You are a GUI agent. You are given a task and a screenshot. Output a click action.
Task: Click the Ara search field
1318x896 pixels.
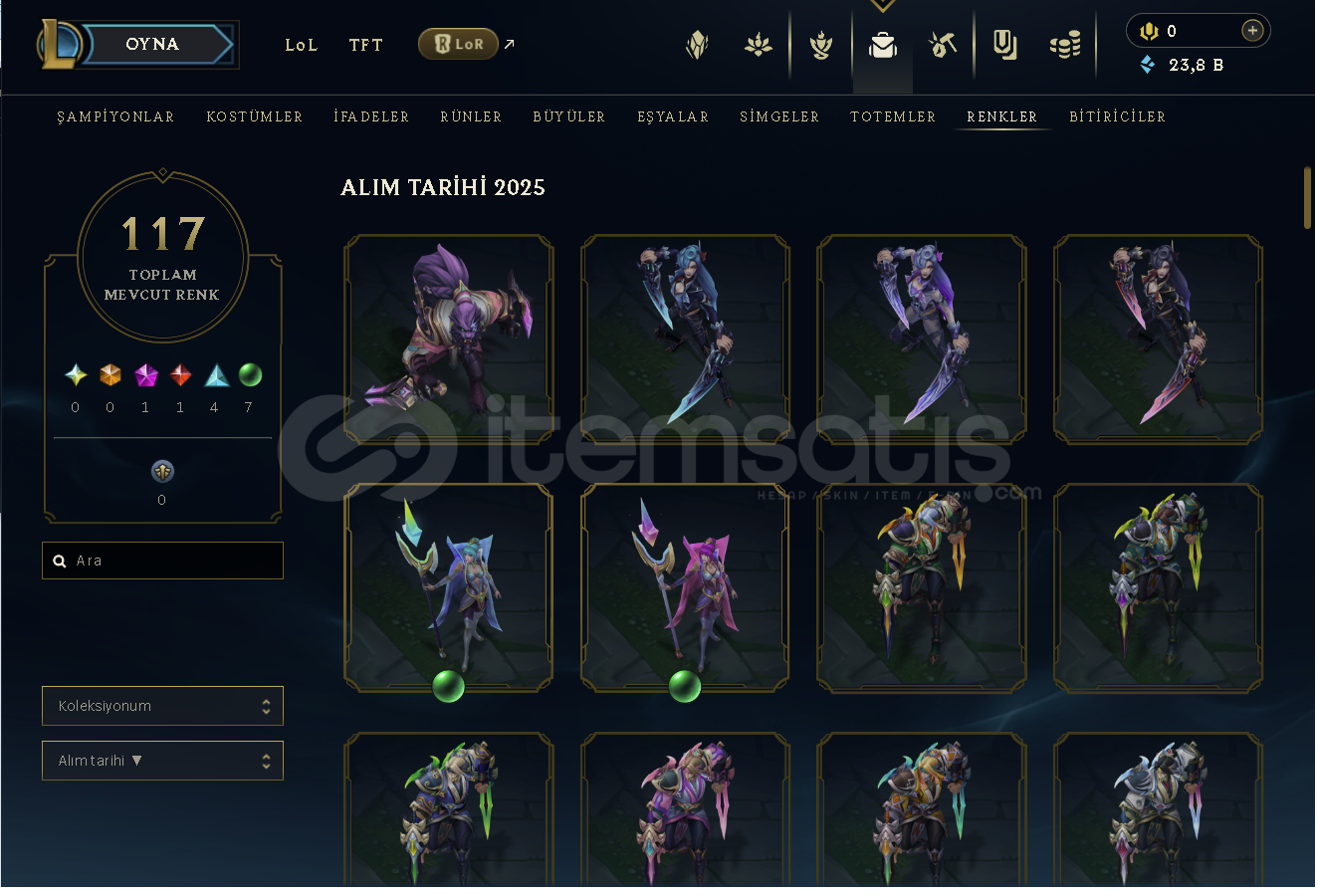162,560
